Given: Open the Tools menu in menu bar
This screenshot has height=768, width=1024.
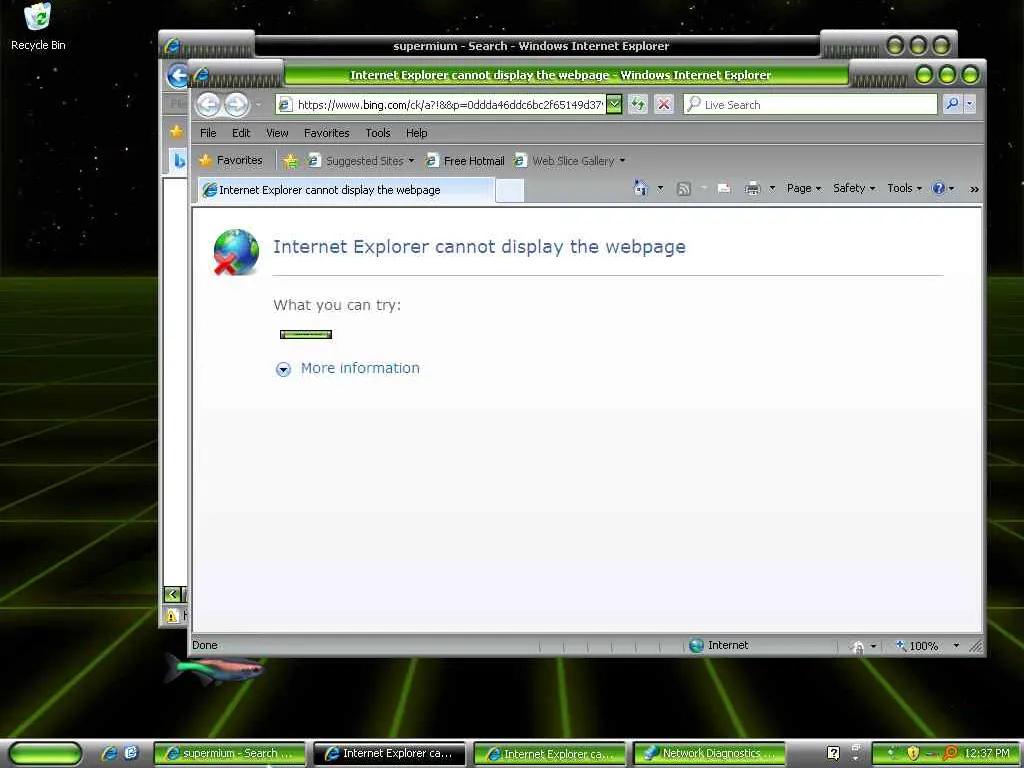Looking at the screenshot, I should pyautogui.click(x=377, y=133).
